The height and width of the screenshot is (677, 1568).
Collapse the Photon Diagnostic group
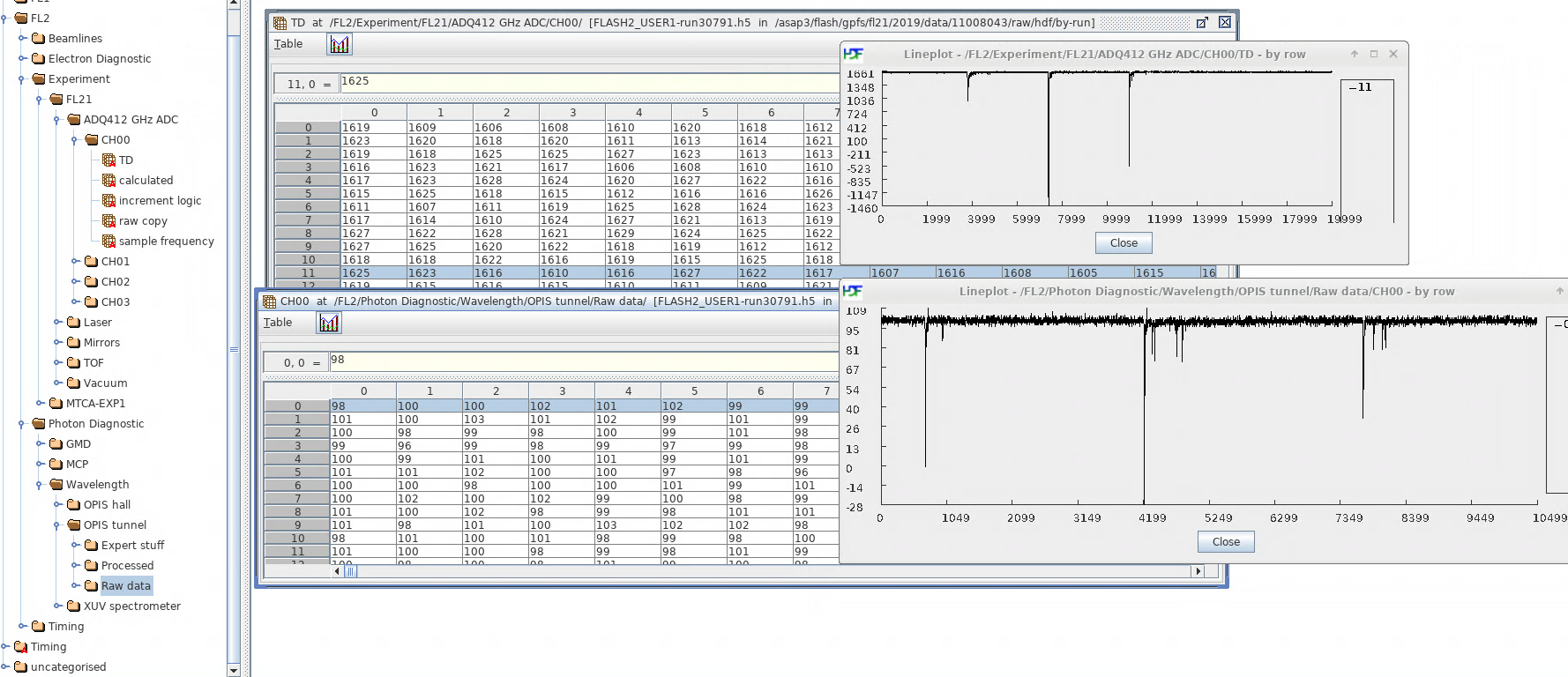tap(22, 424)
